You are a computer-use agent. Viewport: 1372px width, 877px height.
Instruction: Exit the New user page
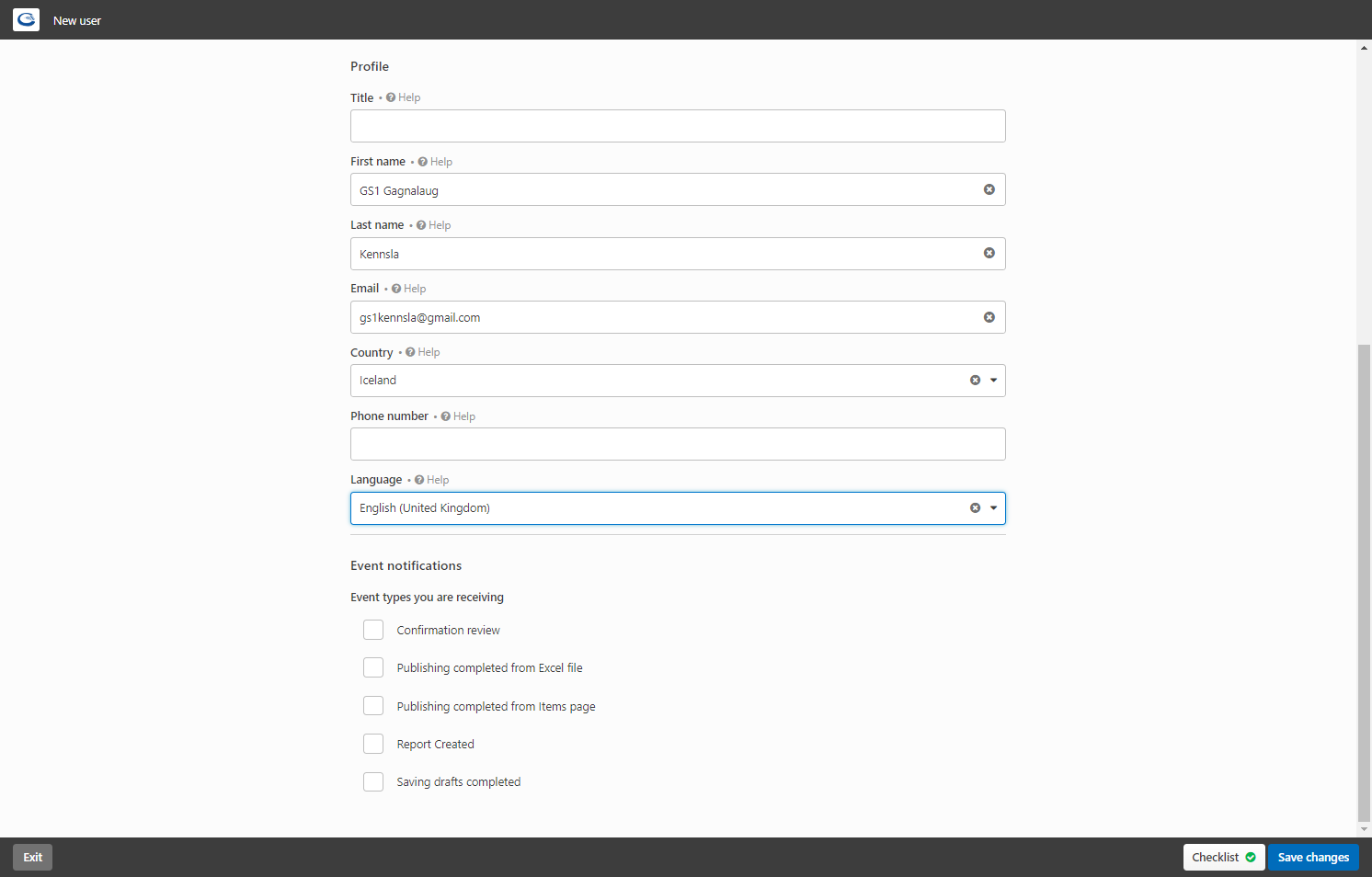coord(33,857)
